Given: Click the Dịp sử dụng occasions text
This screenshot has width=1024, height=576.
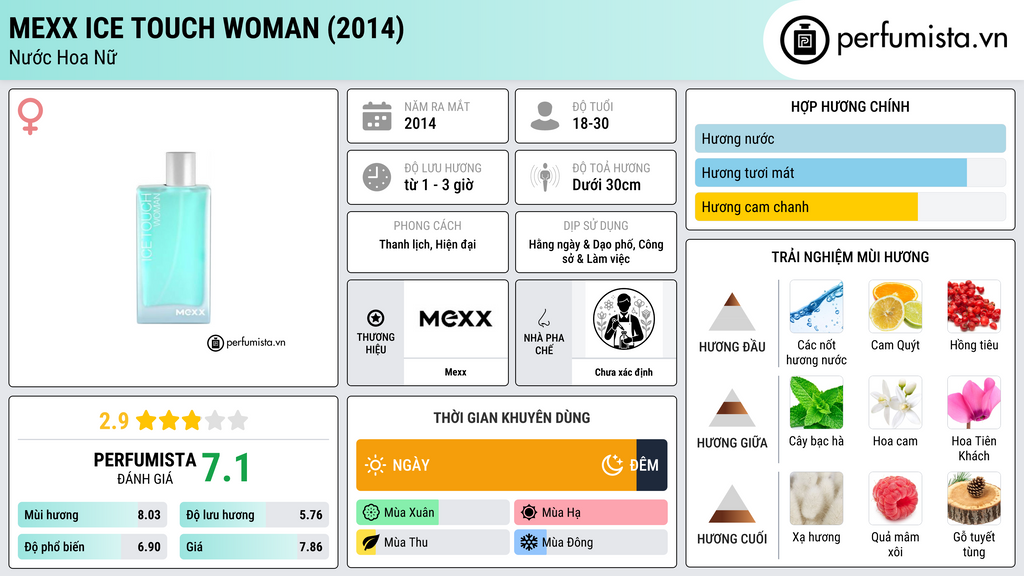Looking at the screenshot, I should 596,251.
